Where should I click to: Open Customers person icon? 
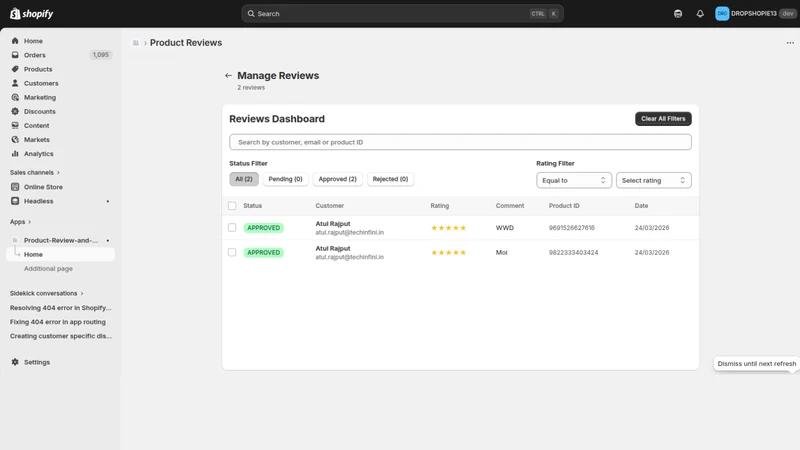[15, 83]
